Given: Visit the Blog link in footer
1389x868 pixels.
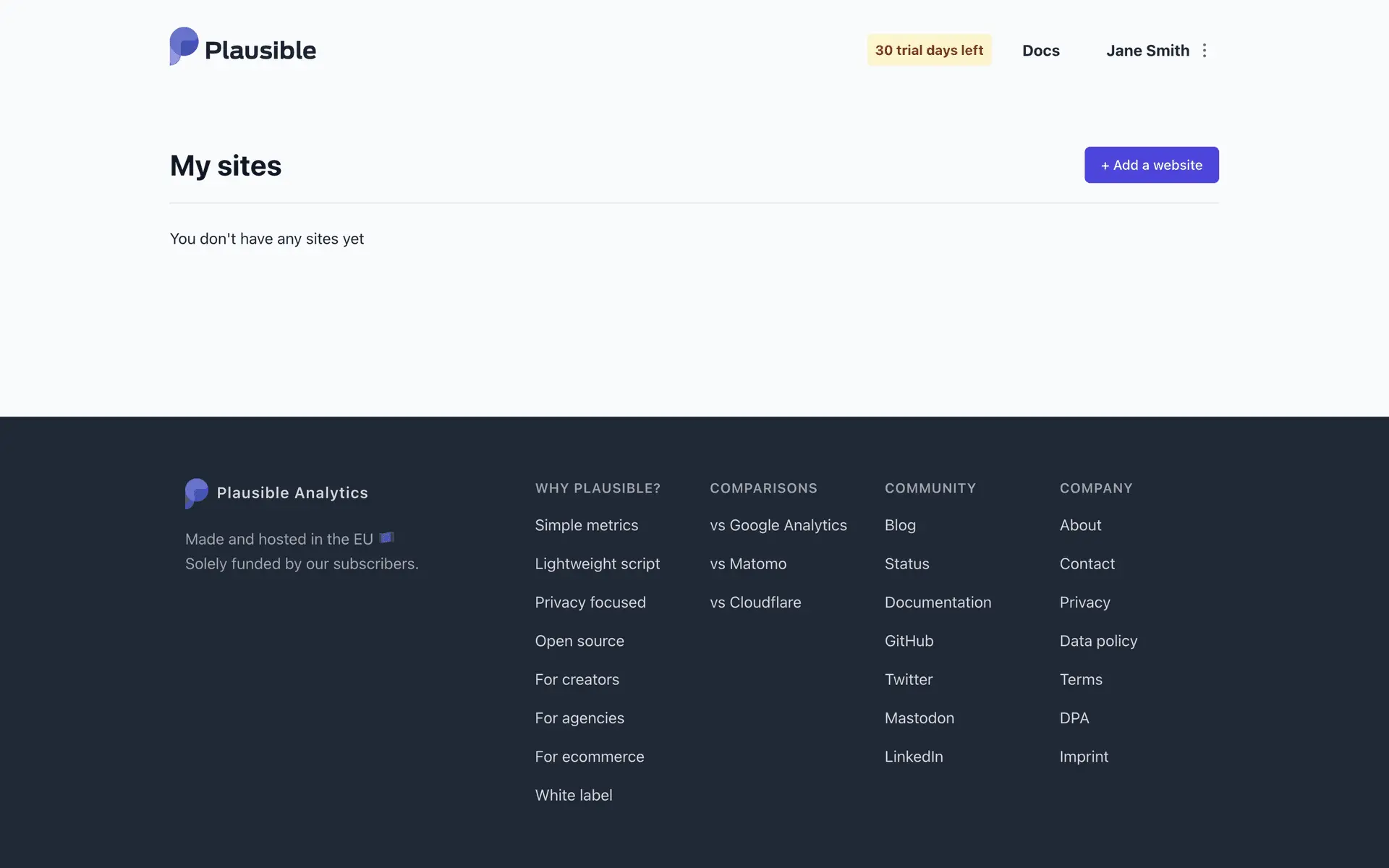Looking at the screenshot, I should pyautogui.click(x=900, y=525).
